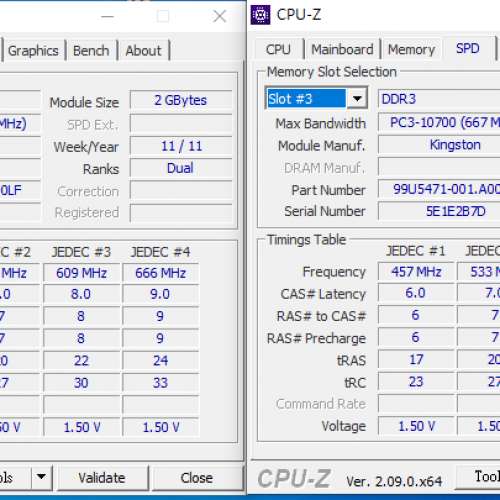This screenshot has width=500, height=500.
Task: Minimize the left CPU-Z window
Action: tap(107, 16)
